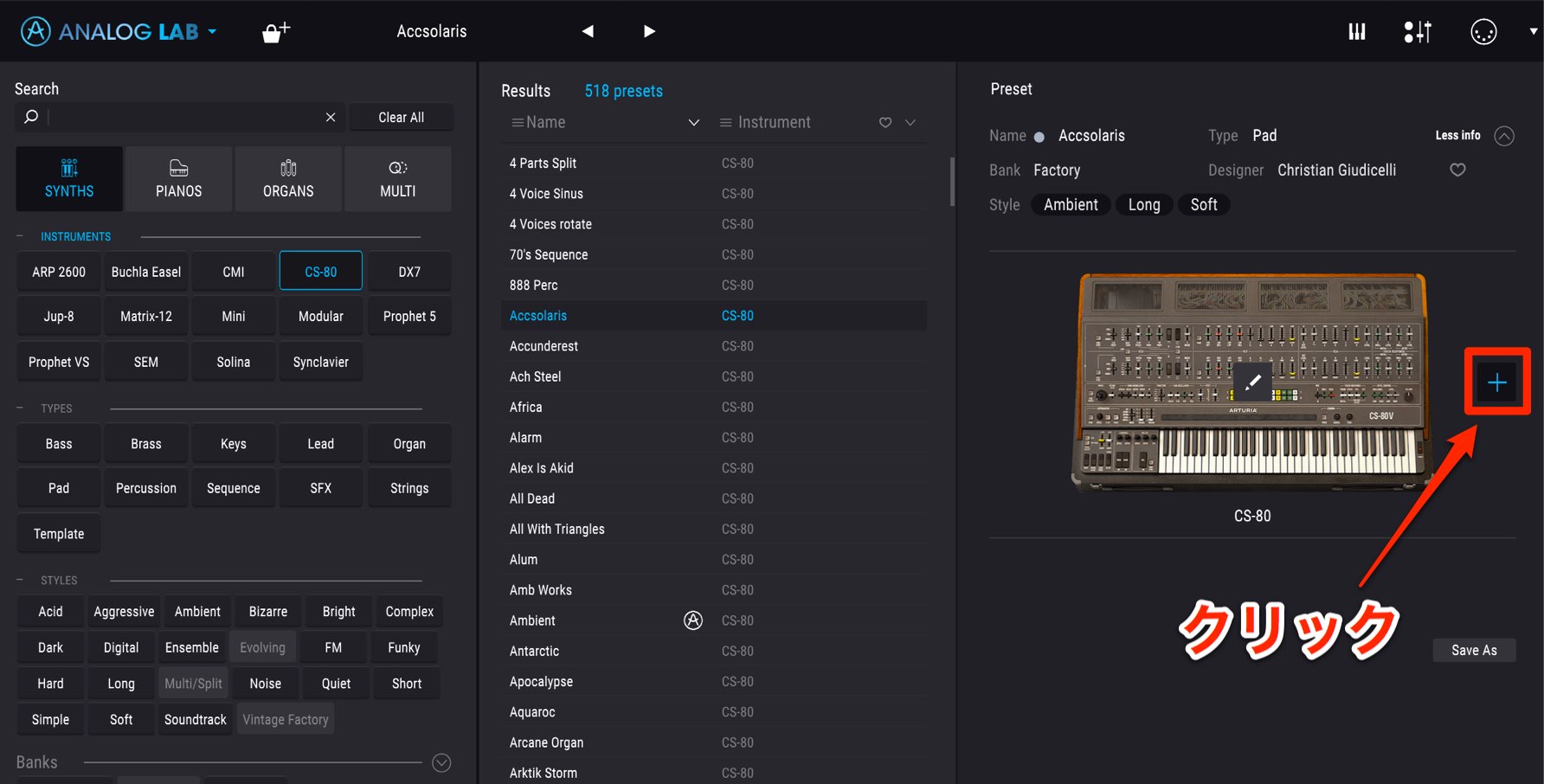The image size is (1544, 784).
Task: Select the Accsolaris preset row
Action: pos(713,316)
